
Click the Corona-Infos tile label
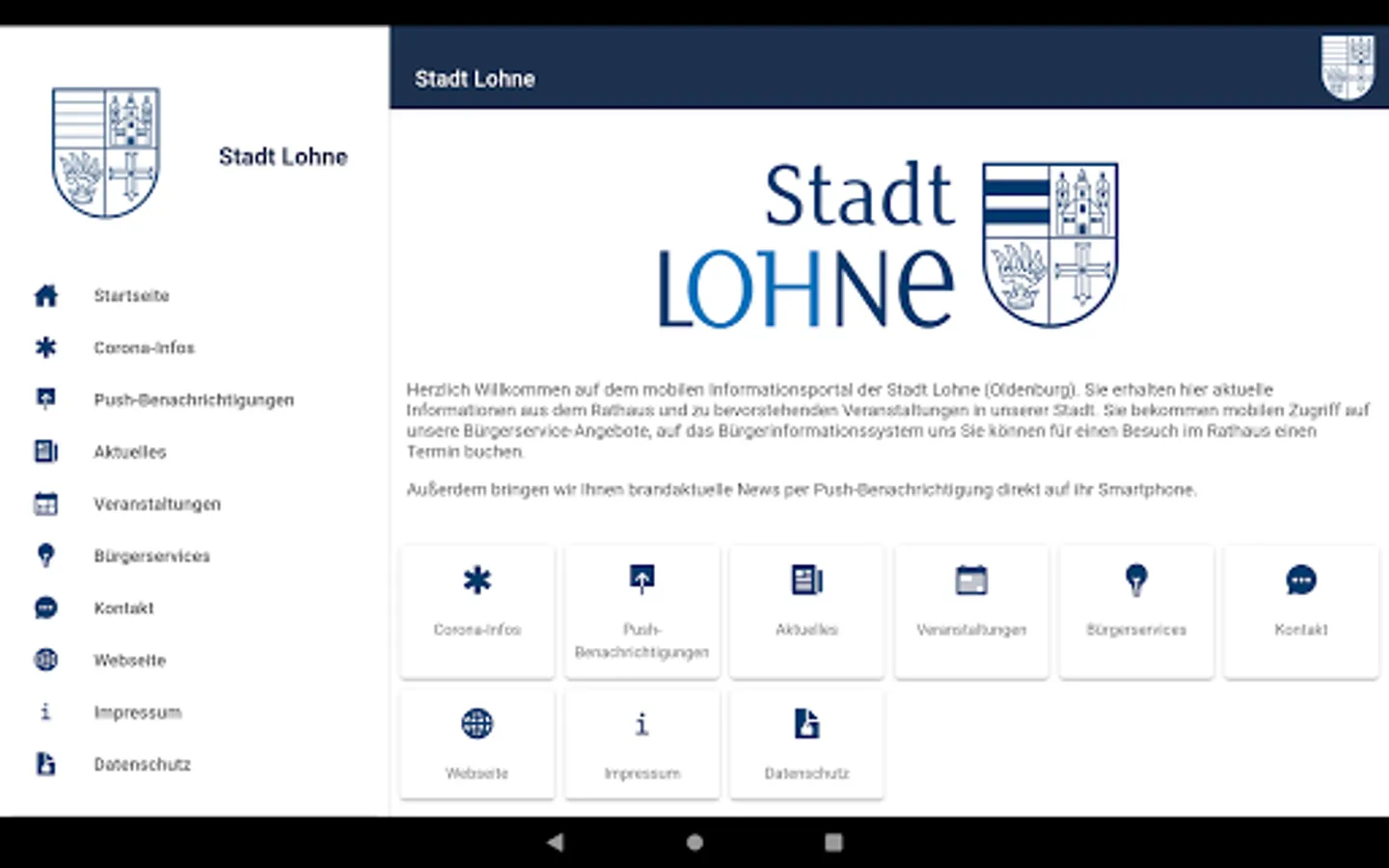click(x=477, y=630)
